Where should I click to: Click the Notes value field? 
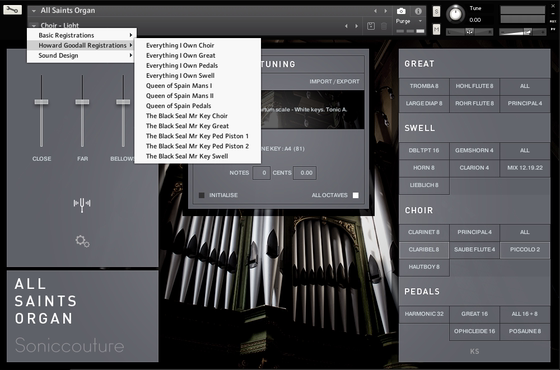261,173
